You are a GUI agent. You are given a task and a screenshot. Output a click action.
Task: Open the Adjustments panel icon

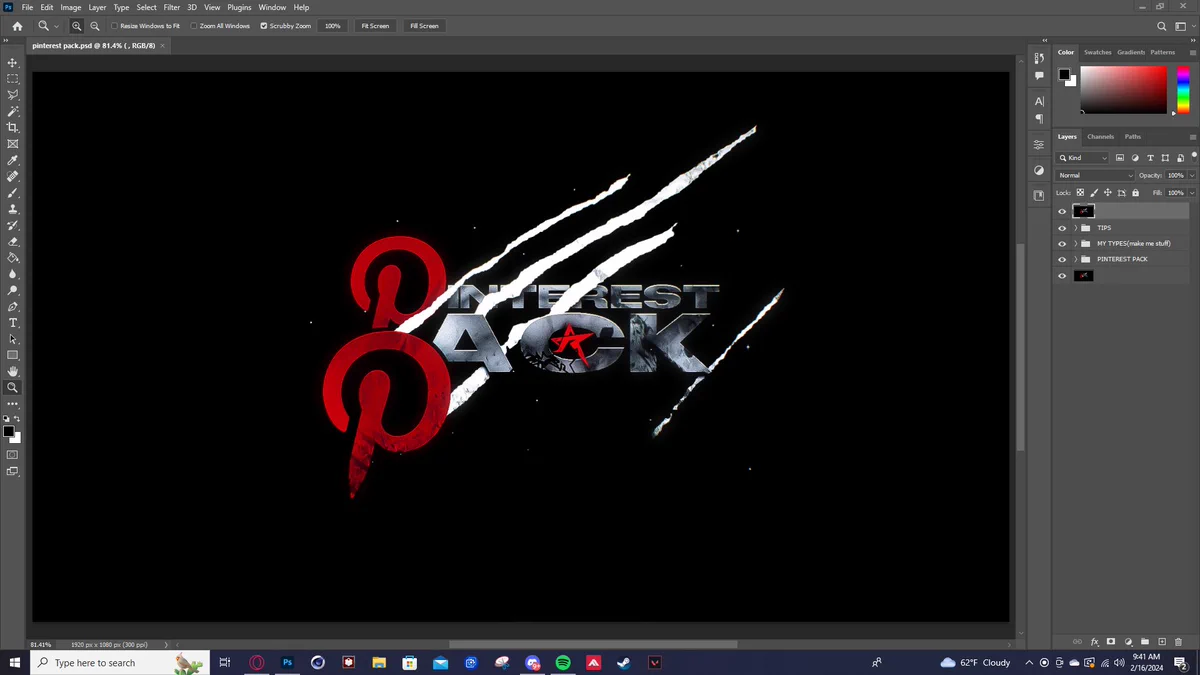coord(1039,171)
